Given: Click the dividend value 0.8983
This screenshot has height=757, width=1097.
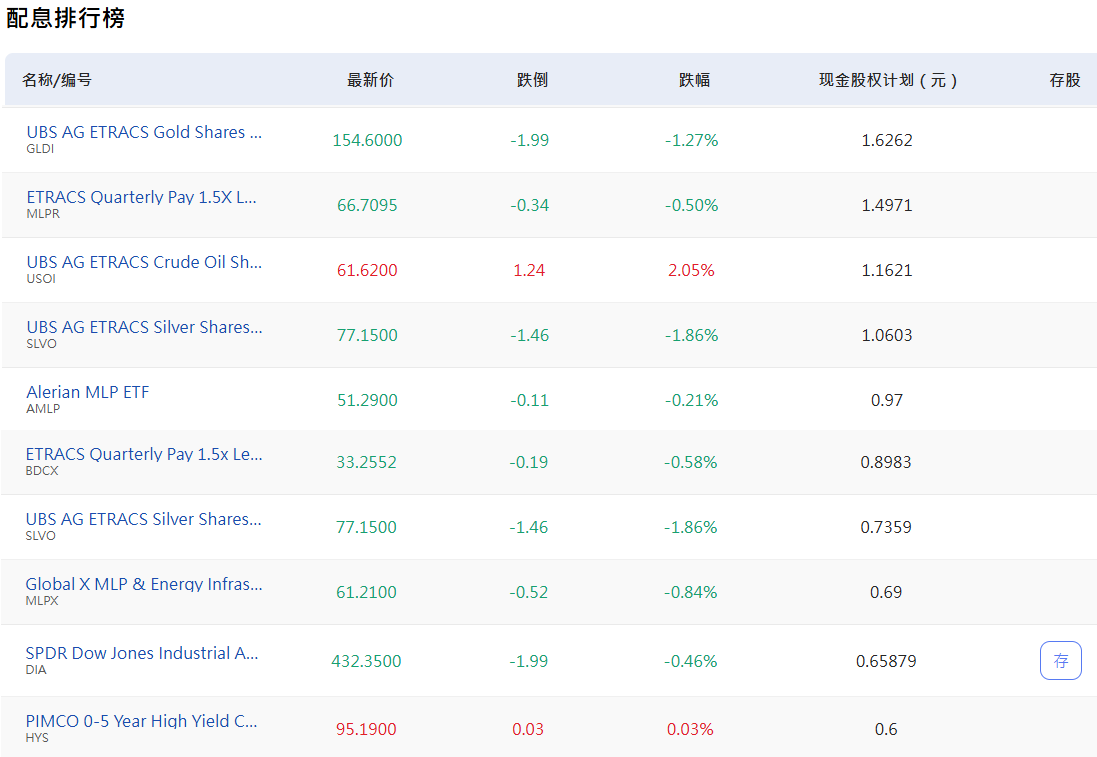Looking at the screenshot, I should pyautogui.click(x=886, y=462).
